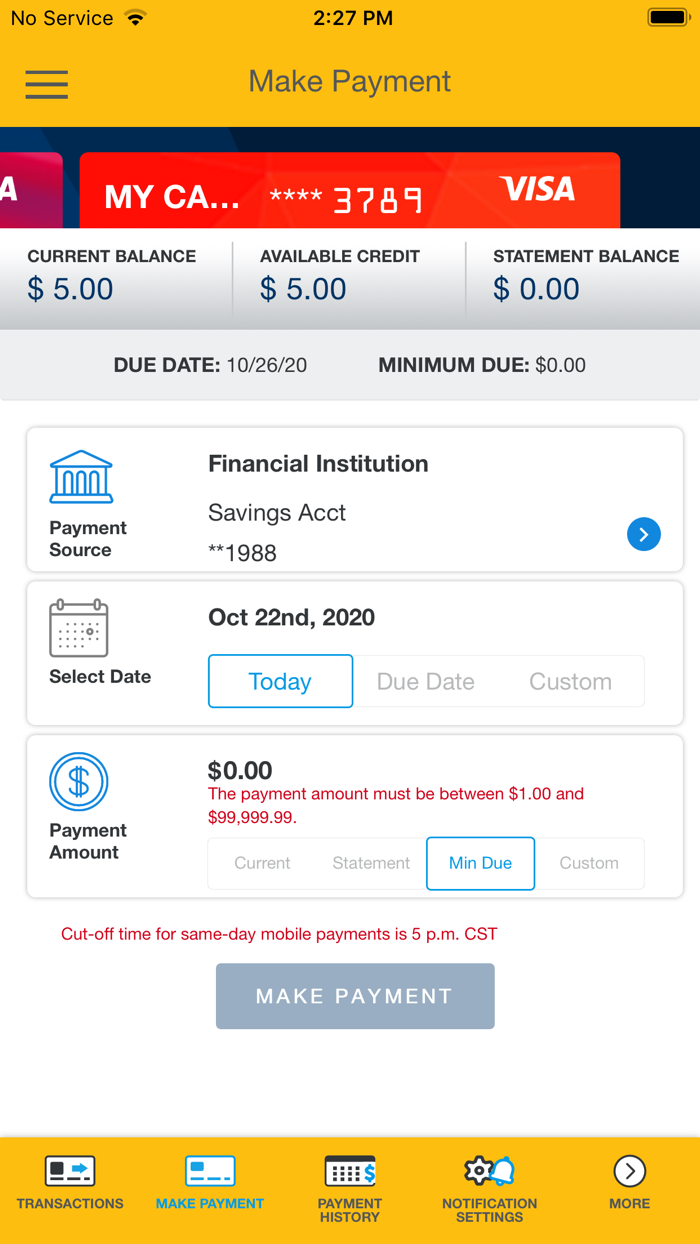Tap the Select Date calendar icon
The image size is (700, 1244).
pyautogui.click(x=79, y=628)
